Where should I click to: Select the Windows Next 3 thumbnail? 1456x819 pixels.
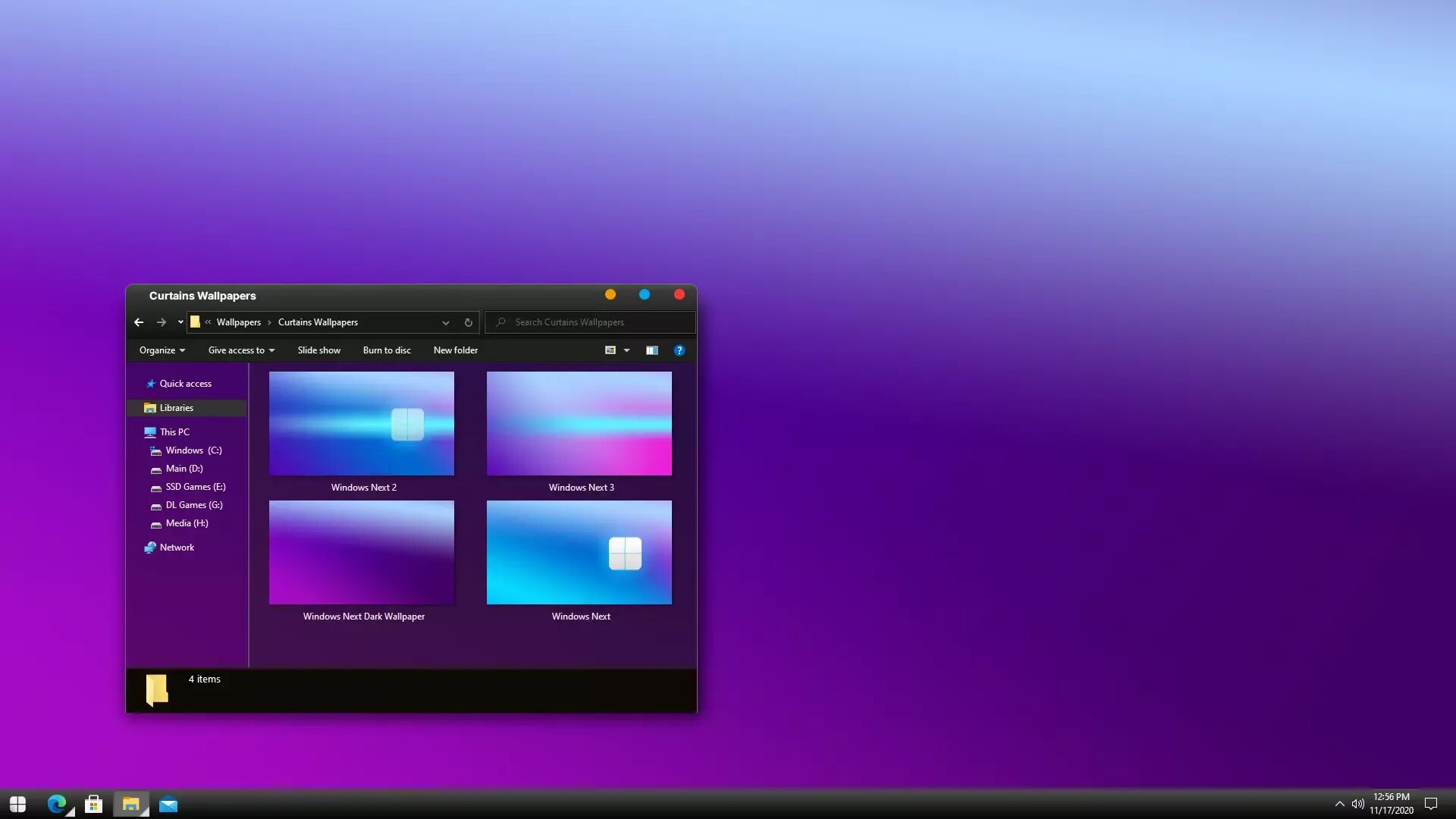tap(579, 423)
